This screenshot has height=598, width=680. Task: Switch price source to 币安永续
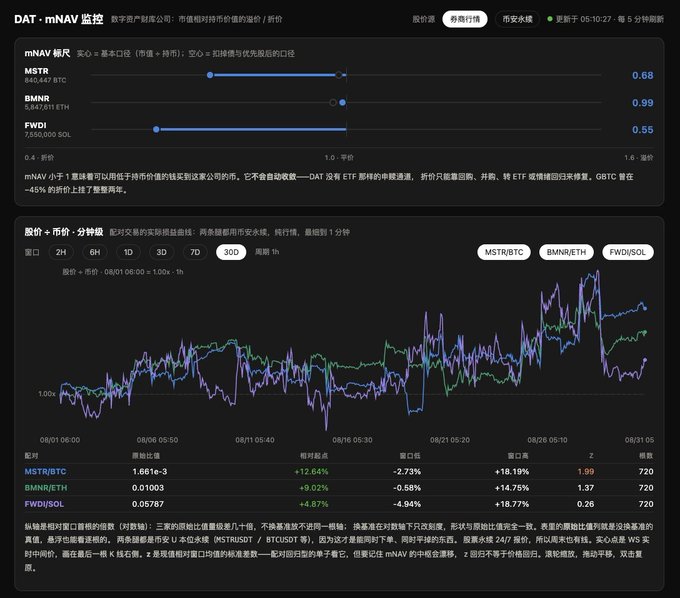click(517, 19)
